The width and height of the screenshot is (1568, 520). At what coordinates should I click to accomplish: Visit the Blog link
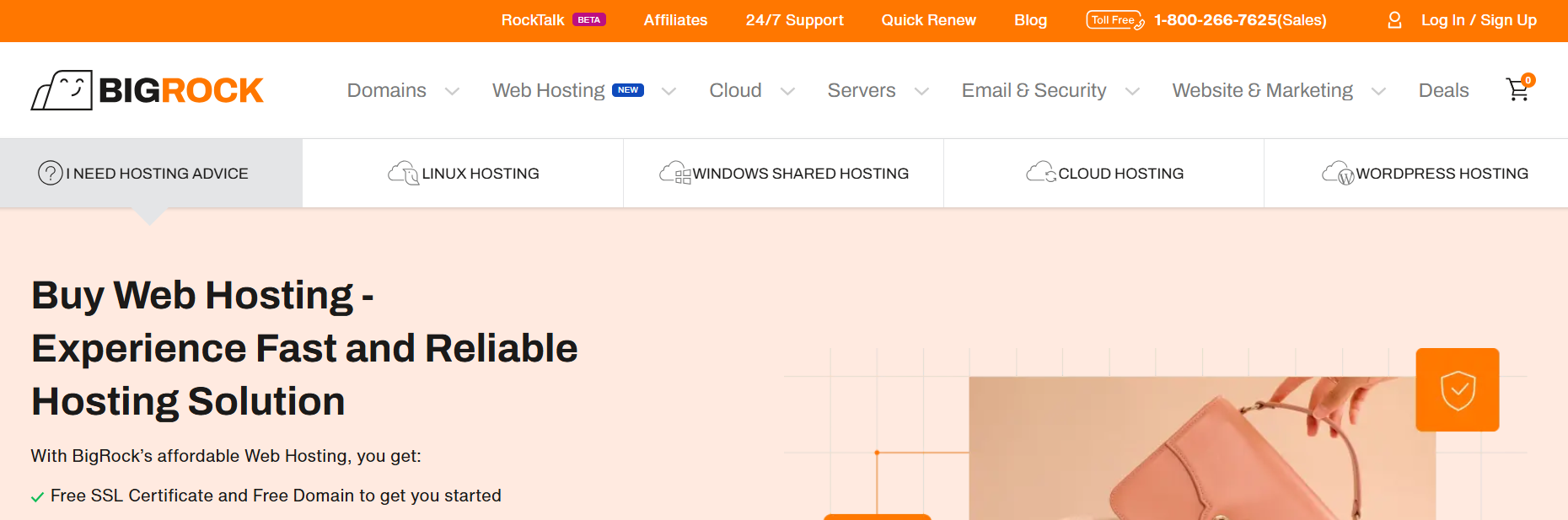[x=1030, y=20]
